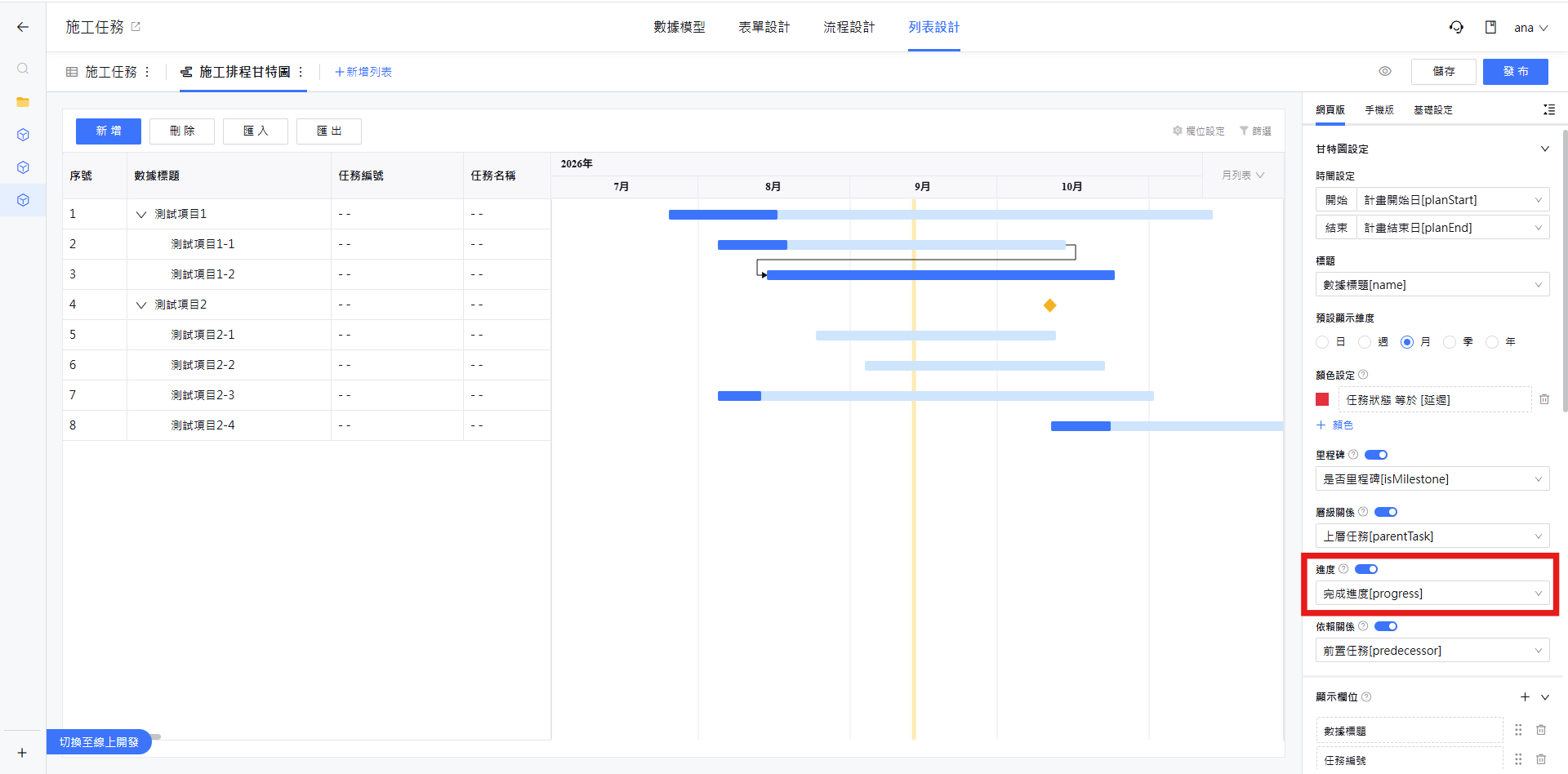Viewport: 1568px width, 774px height.
Task: Click the back arrow icon
Action: (x=23, y=27)
